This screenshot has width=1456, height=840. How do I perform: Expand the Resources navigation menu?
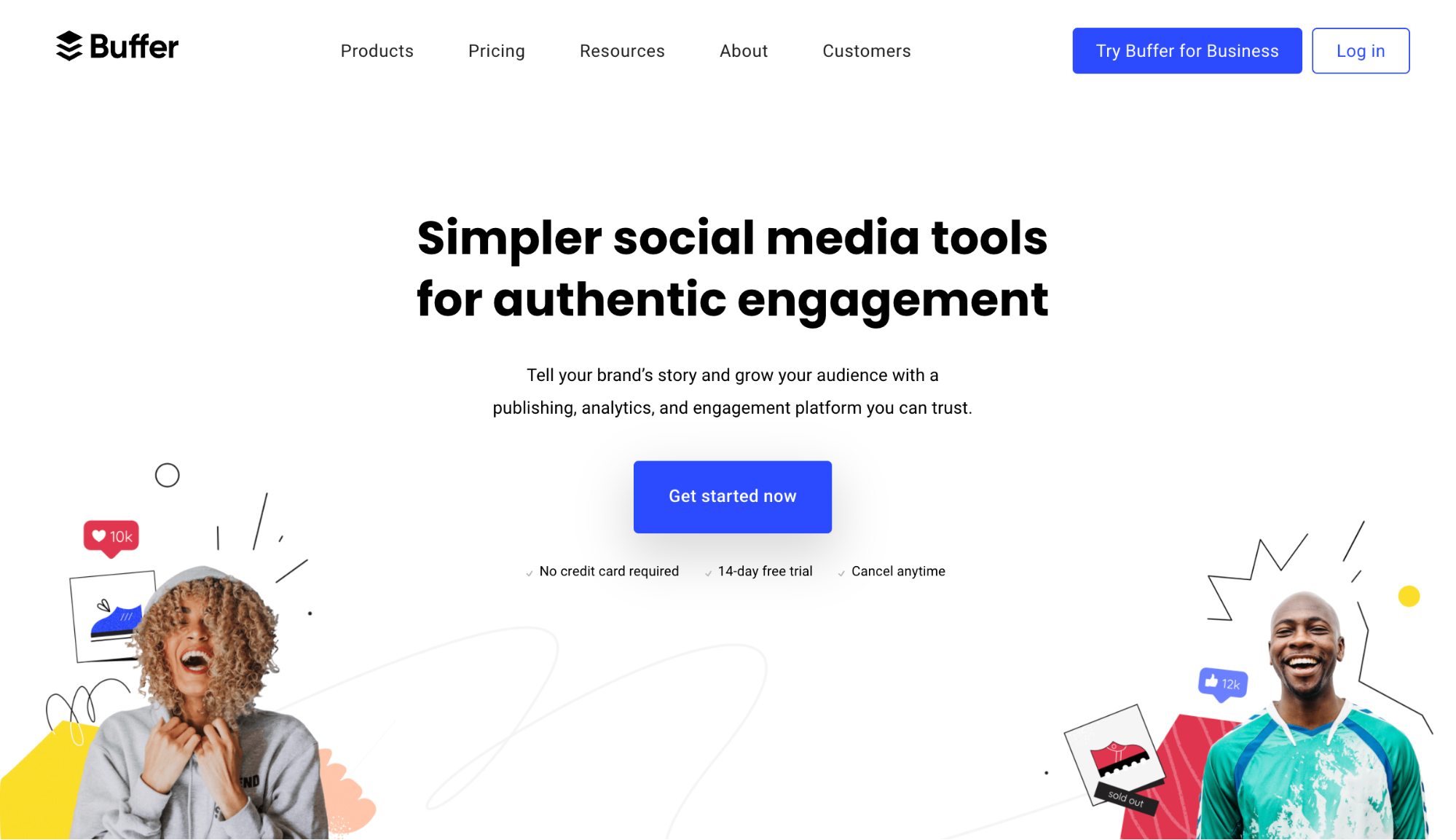(622, 51)
